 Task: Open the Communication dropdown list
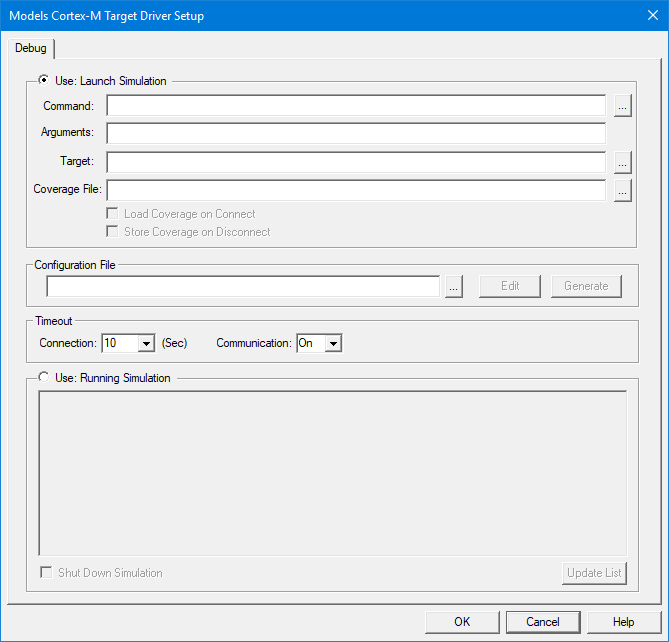333,343
